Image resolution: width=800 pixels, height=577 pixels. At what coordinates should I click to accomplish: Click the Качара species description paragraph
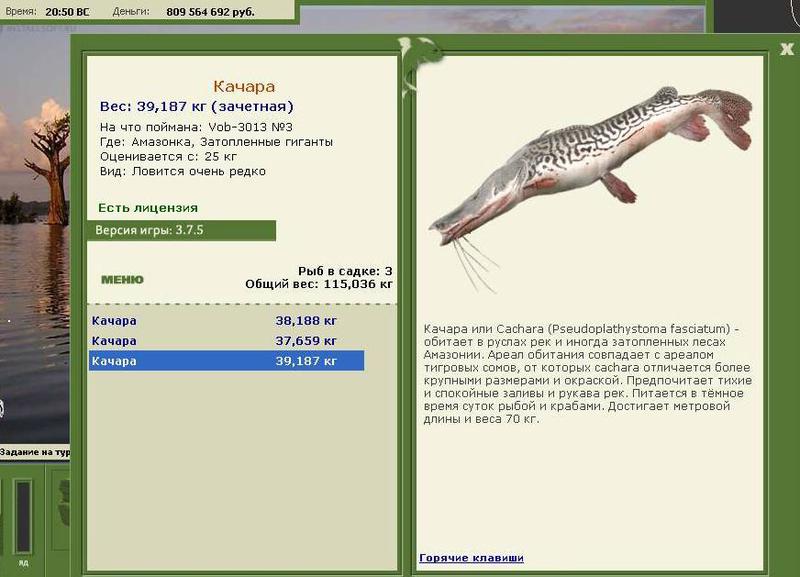pos(587,374)
